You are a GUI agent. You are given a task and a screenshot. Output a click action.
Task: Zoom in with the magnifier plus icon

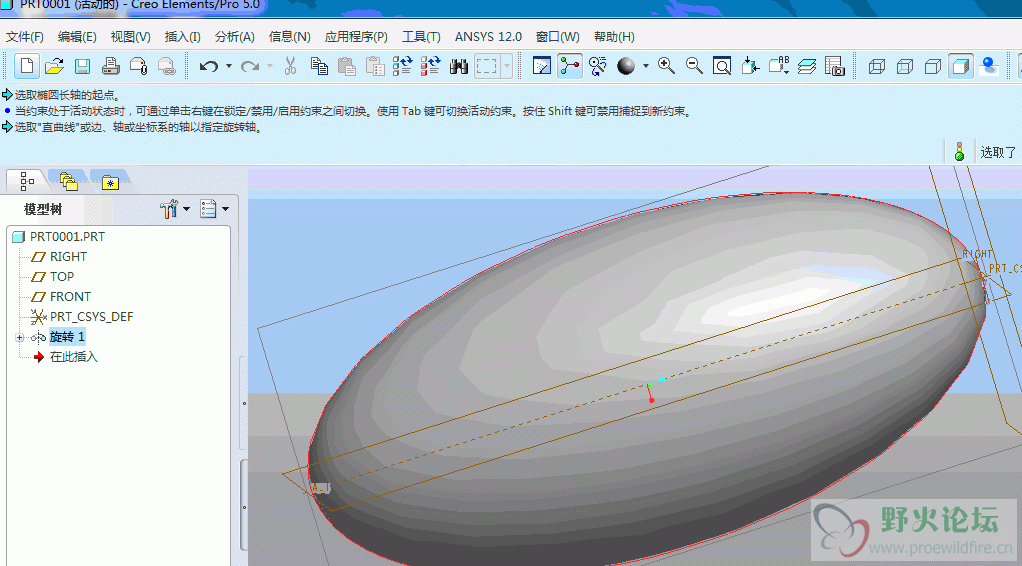point(666,65)
